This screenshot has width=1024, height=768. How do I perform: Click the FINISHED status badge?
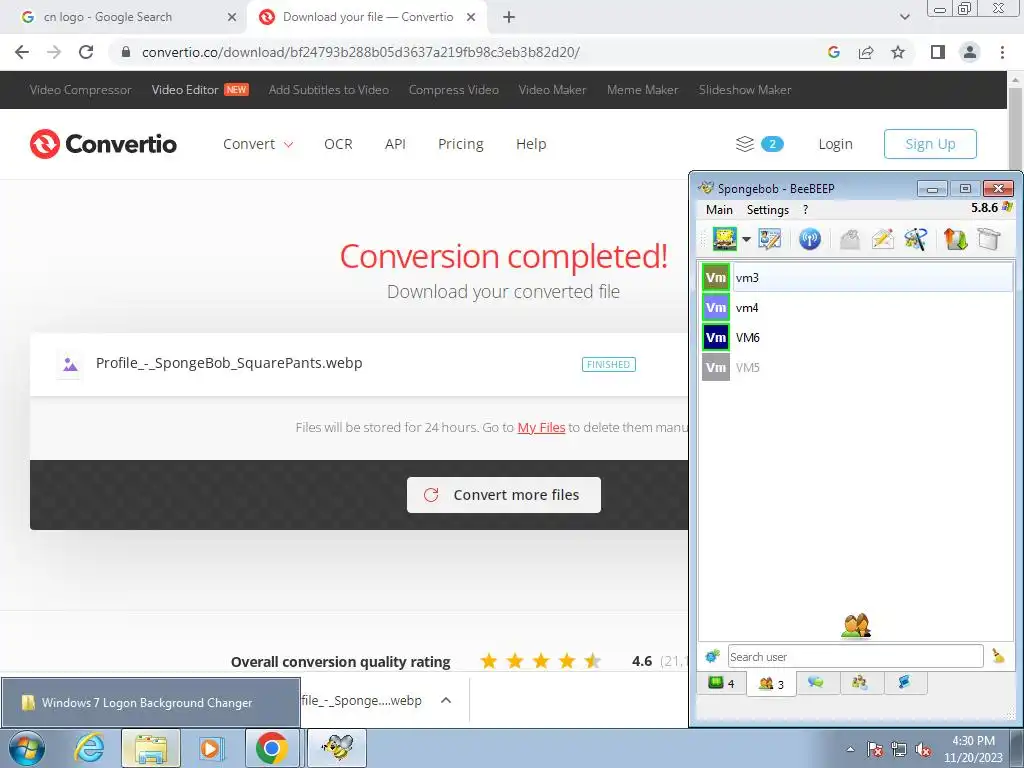[x=609, y=364]
